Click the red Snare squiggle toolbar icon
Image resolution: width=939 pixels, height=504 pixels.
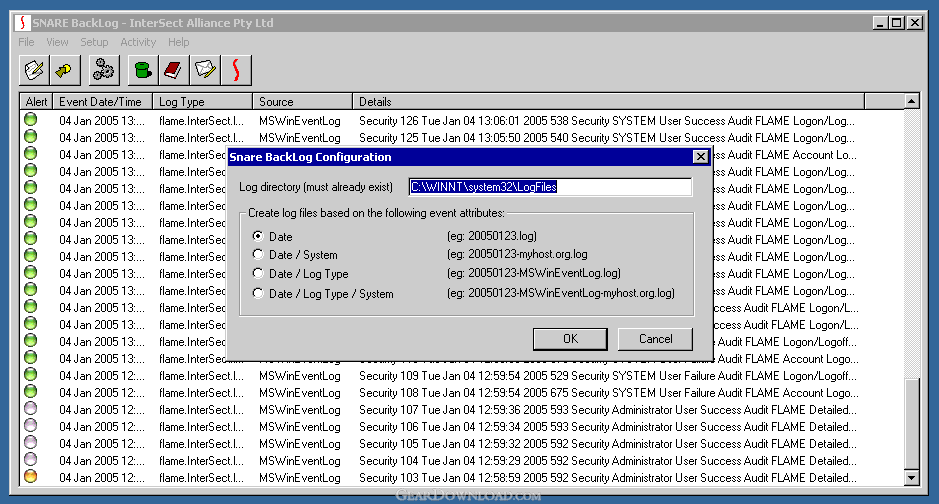[235, 69]
